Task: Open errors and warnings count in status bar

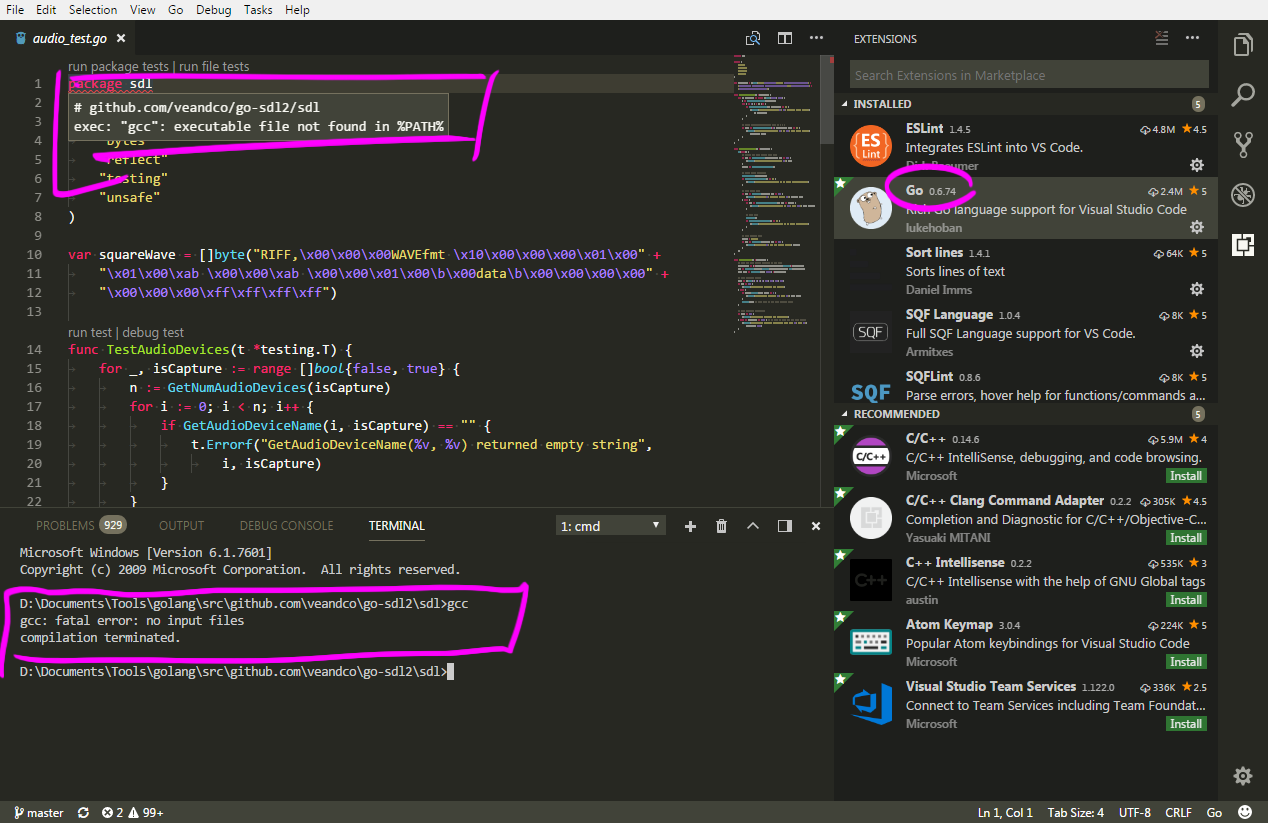Action: coord(133,813)
